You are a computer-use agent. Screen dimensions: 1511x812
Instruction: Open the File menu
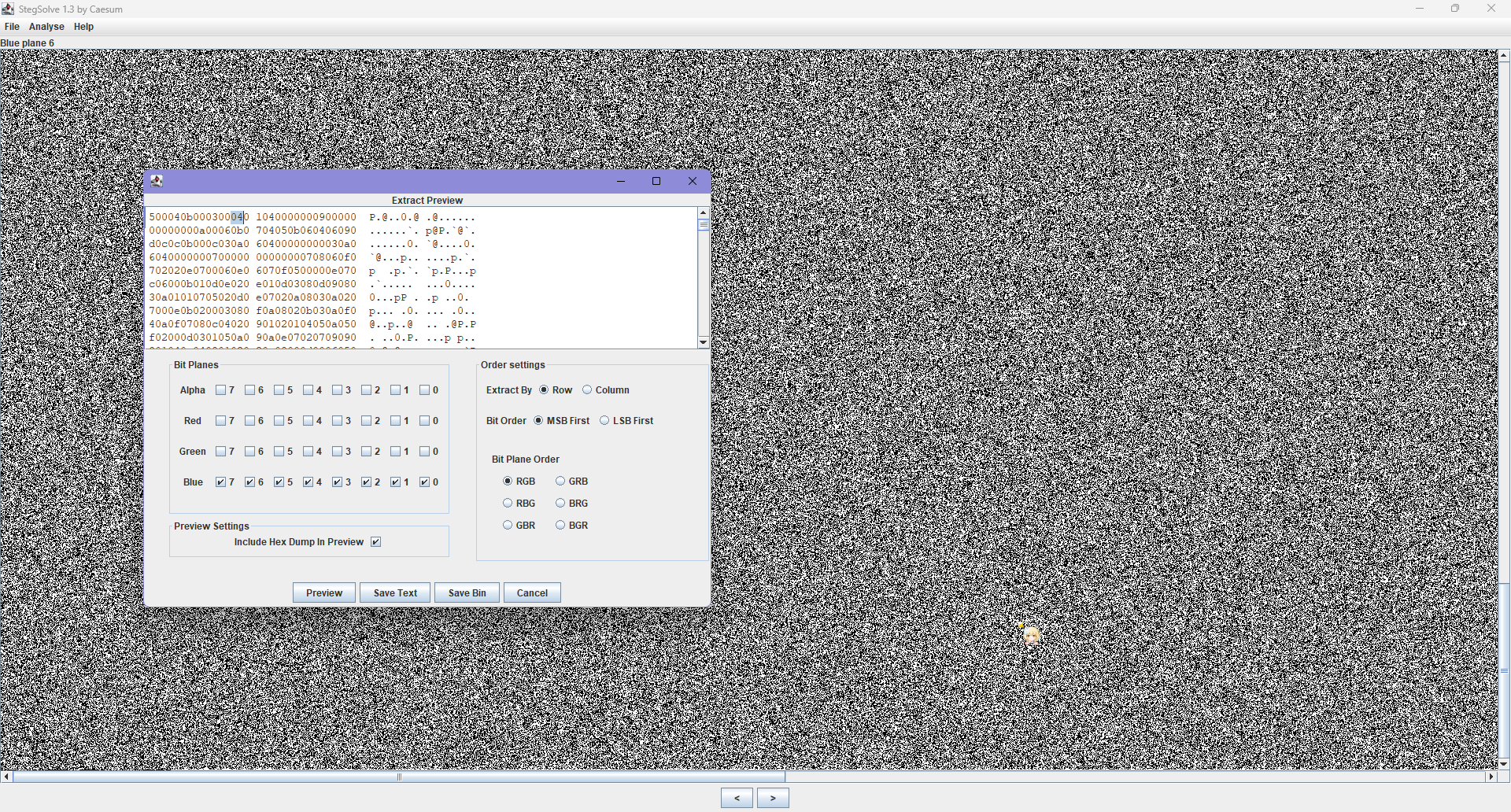tap(12, 27)
